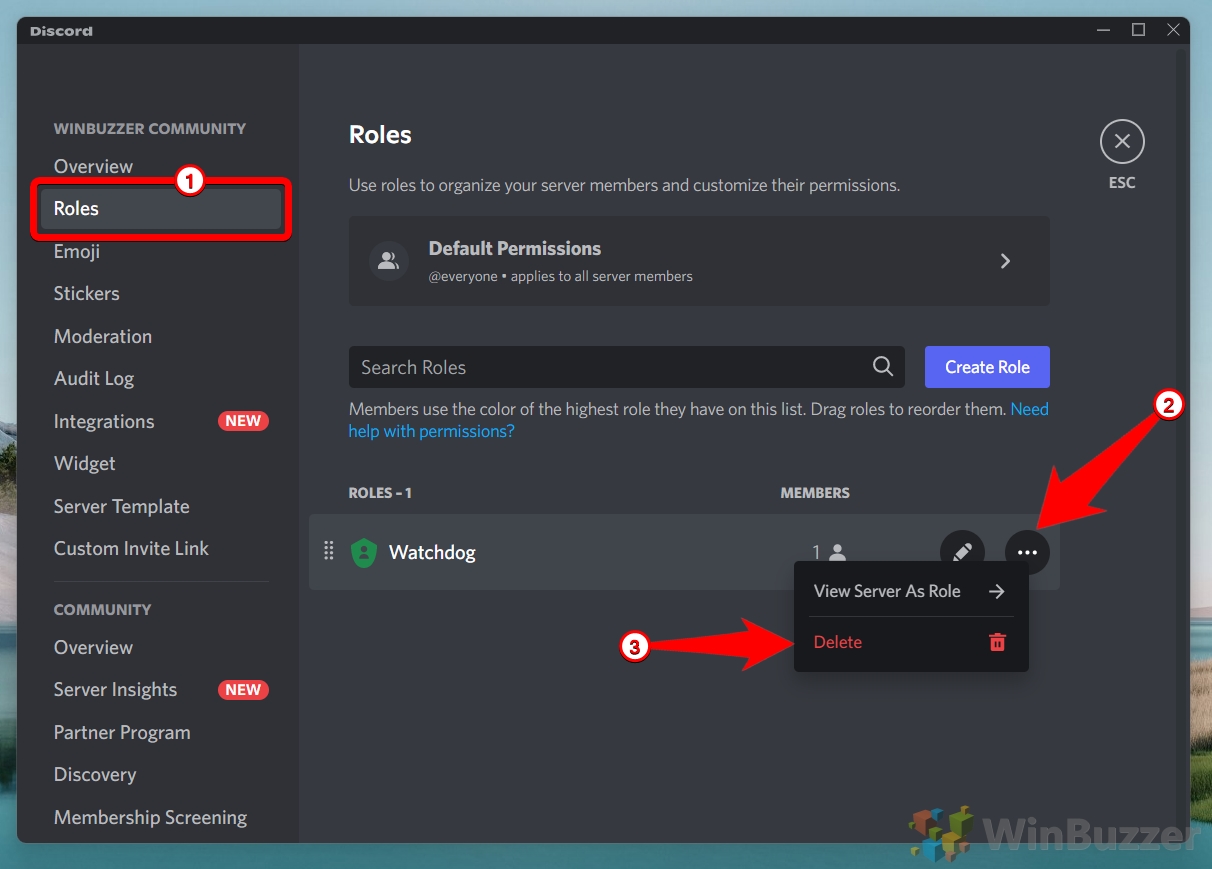Edit the Watchdog role with the pencil
This screenshot has width=1212, height=869.
[962, 552]
